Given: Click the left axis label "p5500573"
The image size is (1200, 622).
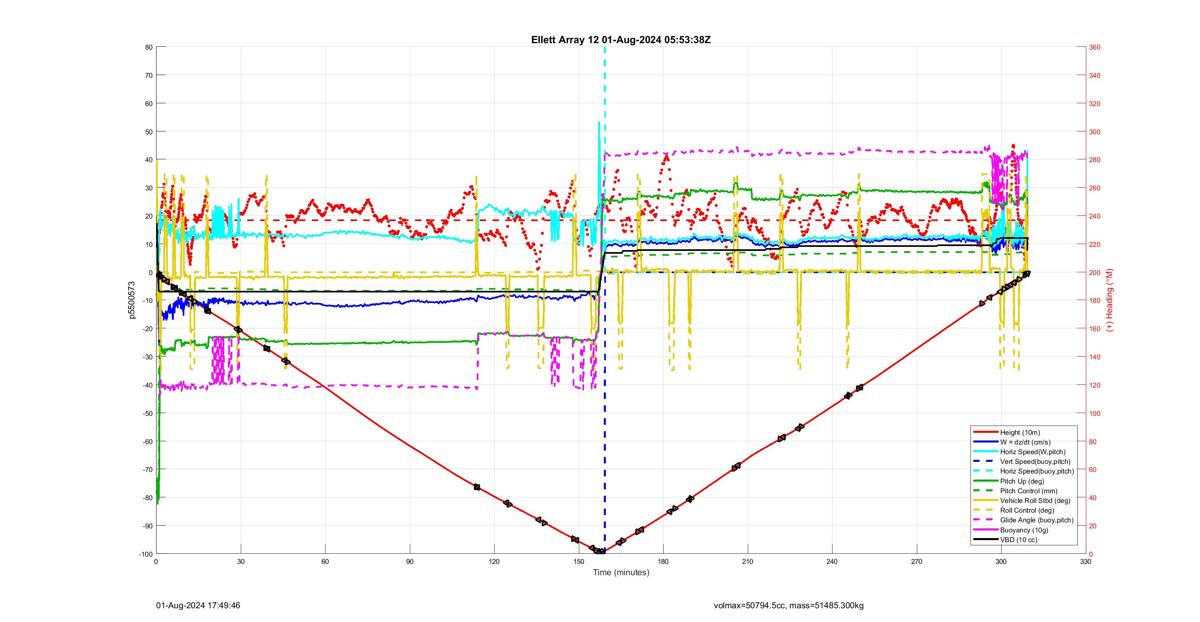Looking at the screenshot, I should point(130,300).
